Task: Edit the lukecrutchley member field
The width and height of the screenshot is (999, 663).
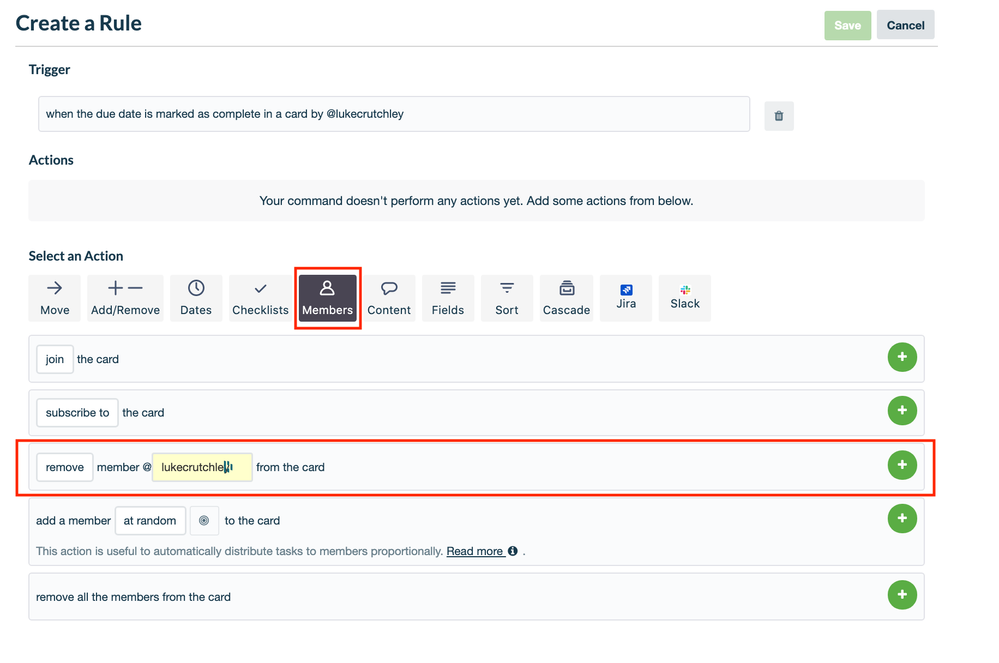Action: point(201,467)
